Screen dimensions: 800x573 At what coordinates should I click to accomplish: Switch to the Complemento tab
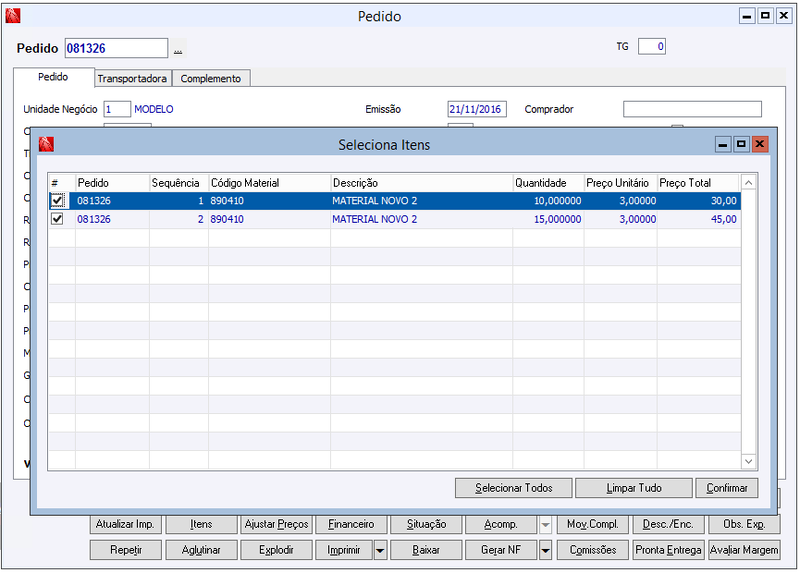coord(211,79)
